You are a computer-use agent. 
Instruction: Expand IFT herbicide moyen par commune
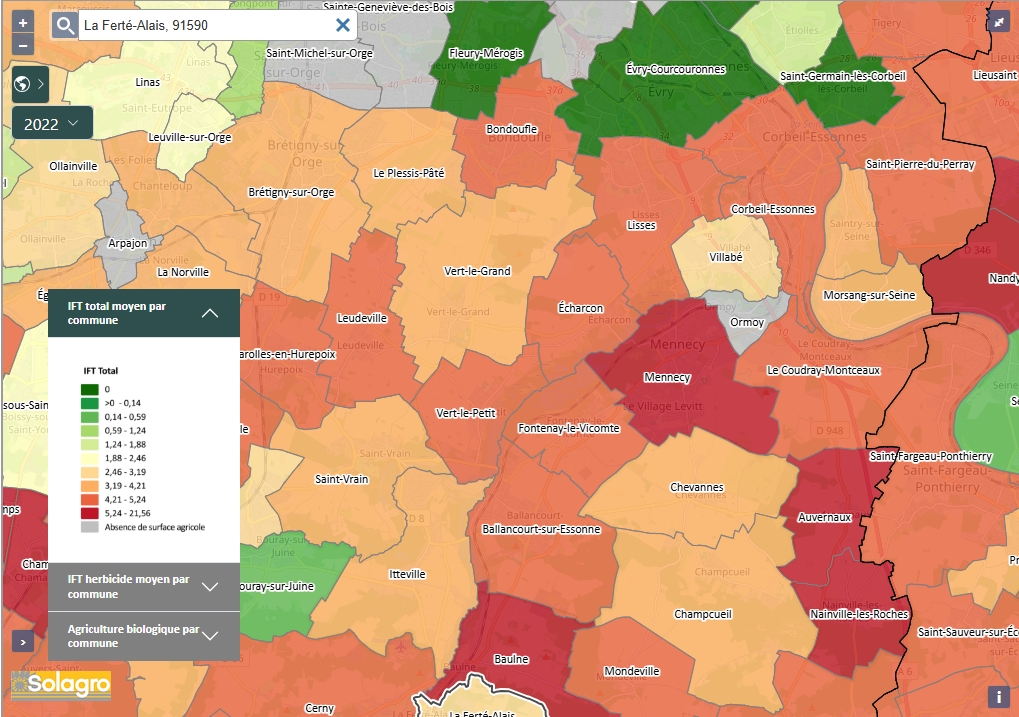click(x=209, y=587)
